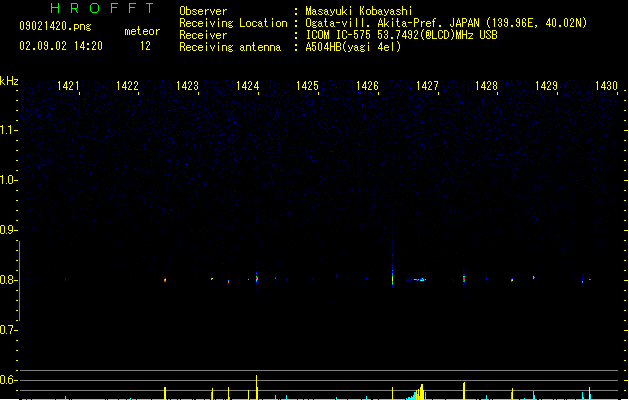Click the 0.8 frequency axis label

pyautogui.click(x=8, y=280)
